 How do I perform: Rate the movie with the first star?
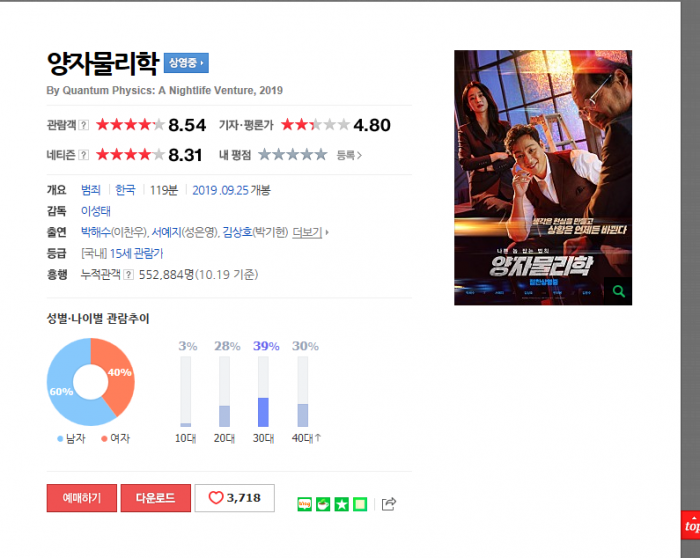click(x=265, y=155)
